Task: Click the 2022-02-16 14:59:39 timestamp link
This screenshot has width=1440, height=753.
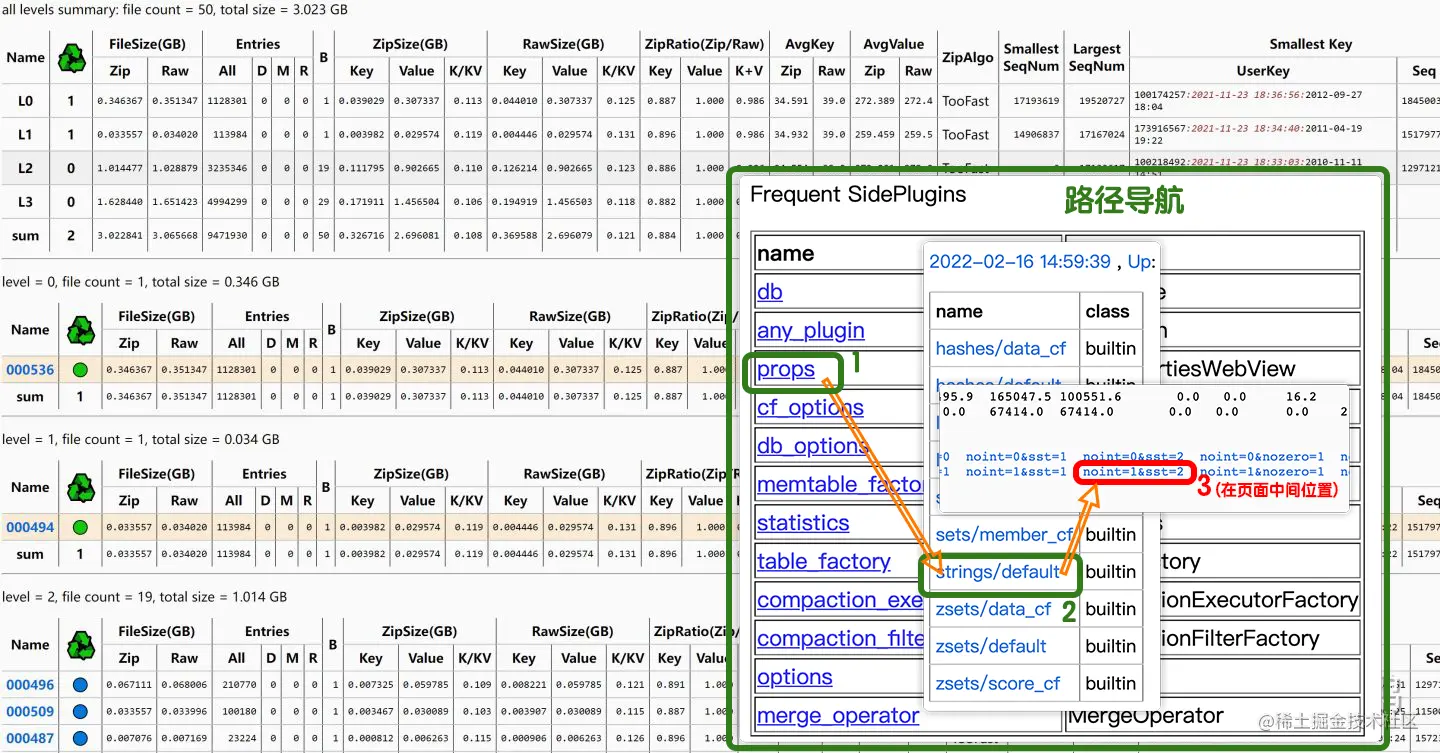Action: pyautogui.click(x=1020, y=262)
